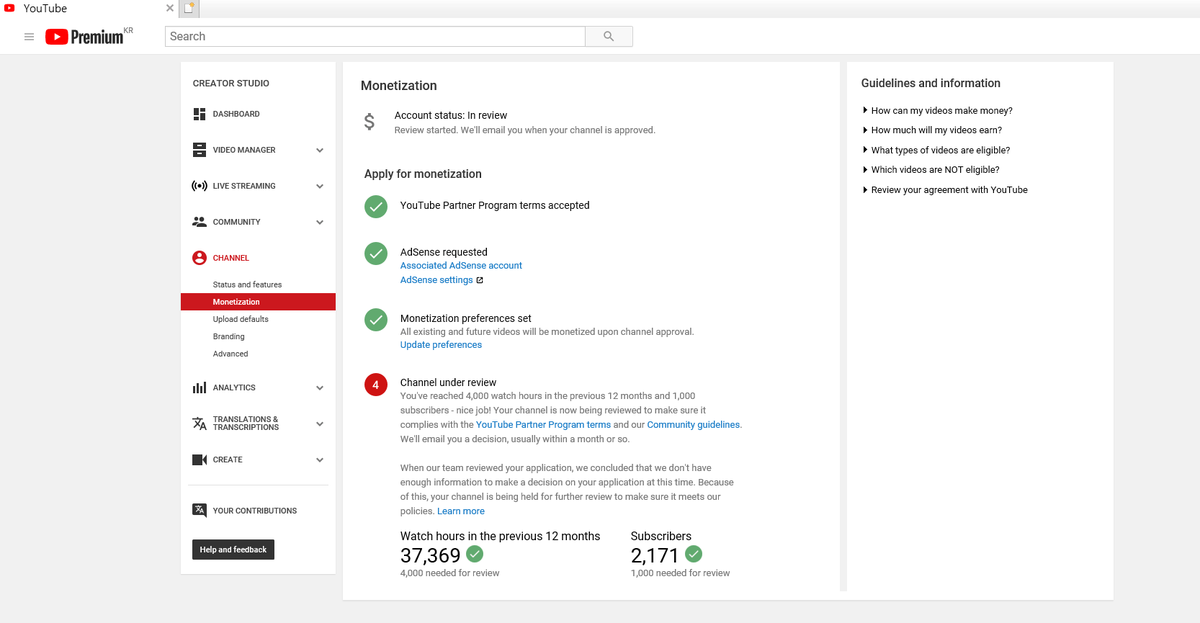
Task: Select the YouTube browser tab
Action: tap(89, 9)
